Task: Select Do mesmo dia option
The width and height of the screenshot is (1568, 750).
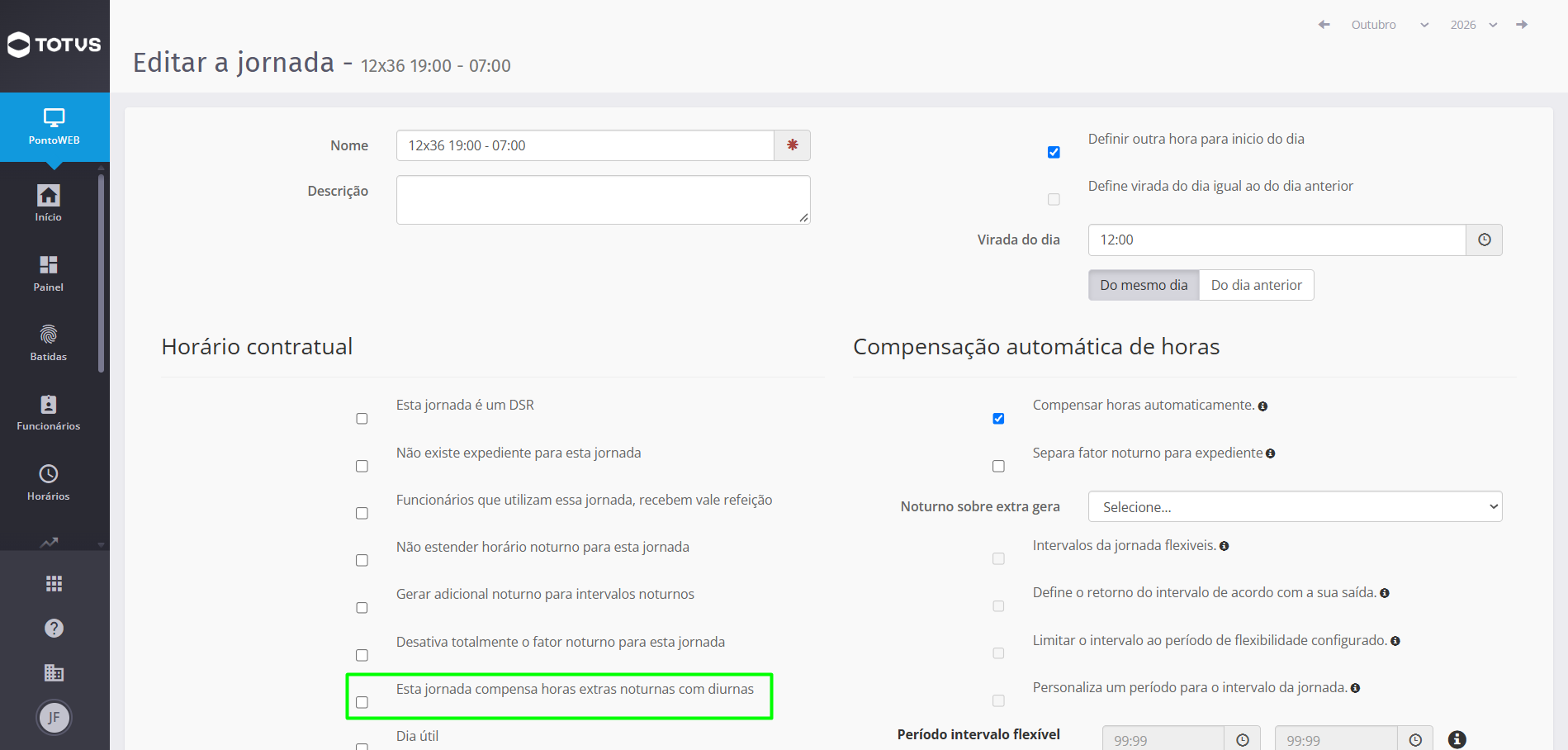Action: tap(1144, 285)
